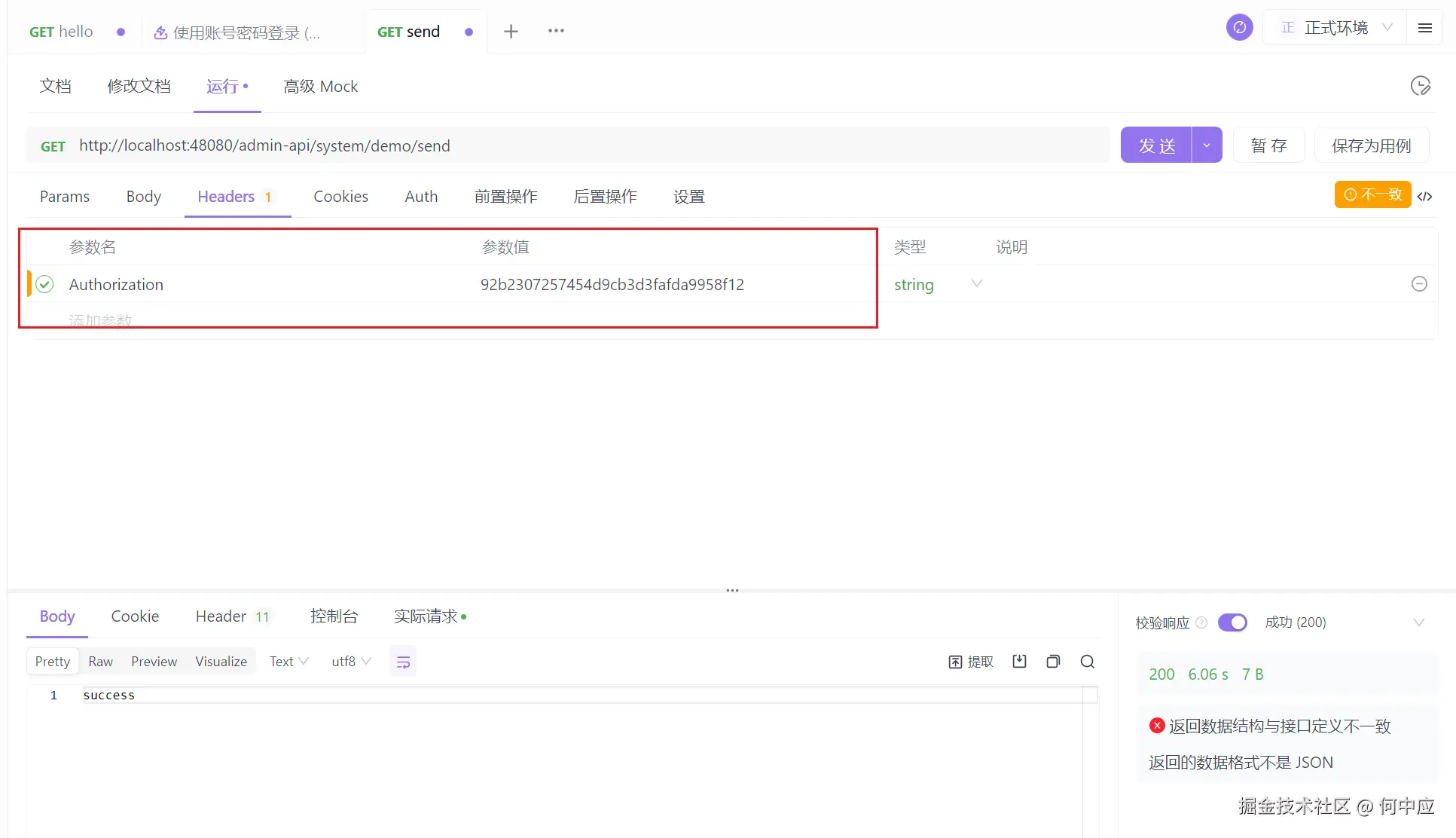This screenshot has width=1456, height=838.
Task: Open code snippet view next to 不一致
Action: point(1425,196)
